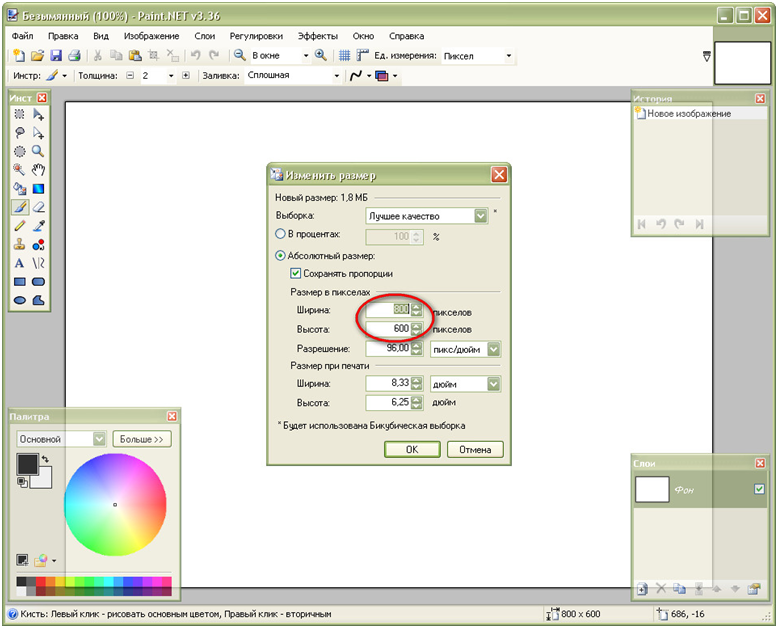Open the 'Пиксел' units dropdown
Viewport: 778px width, 628px height.
(509, 56)
